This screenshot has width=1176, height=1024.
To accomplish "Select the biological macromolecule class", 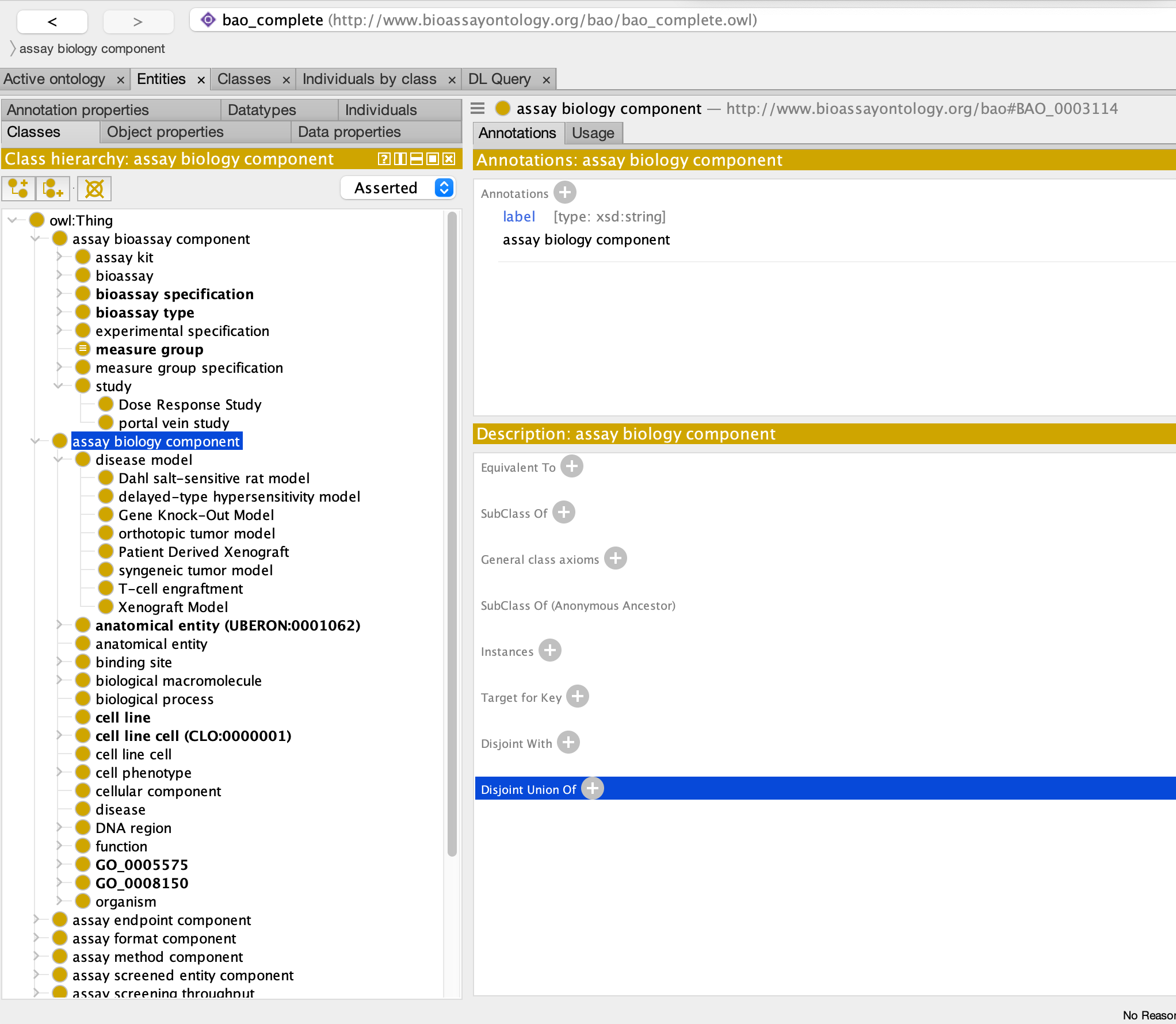I will 178,681.
